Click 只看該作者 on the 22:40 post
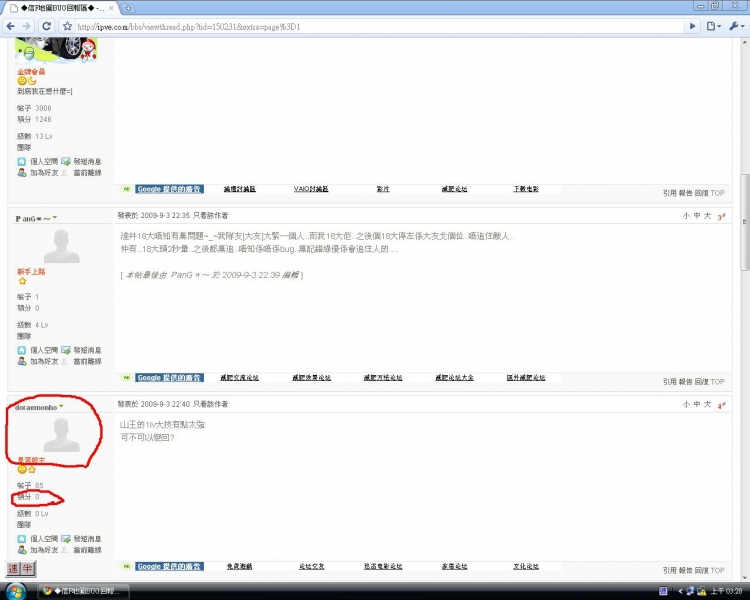 pyautogui.click(x=210, y=404)
